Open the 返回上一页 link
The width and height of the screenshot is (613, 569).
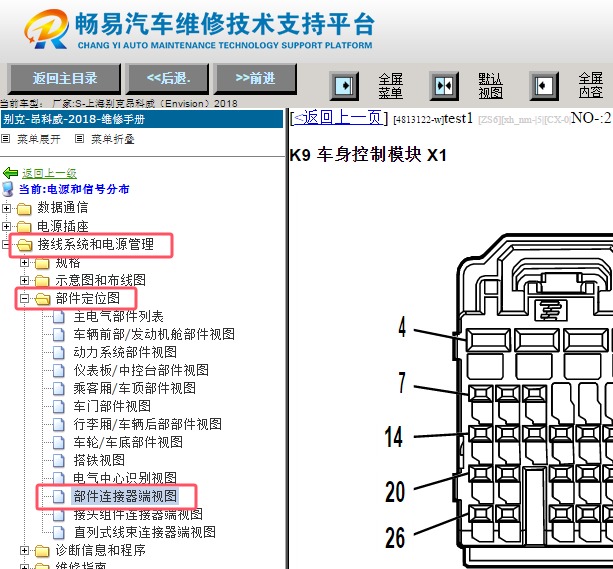[x=338, y=118]
